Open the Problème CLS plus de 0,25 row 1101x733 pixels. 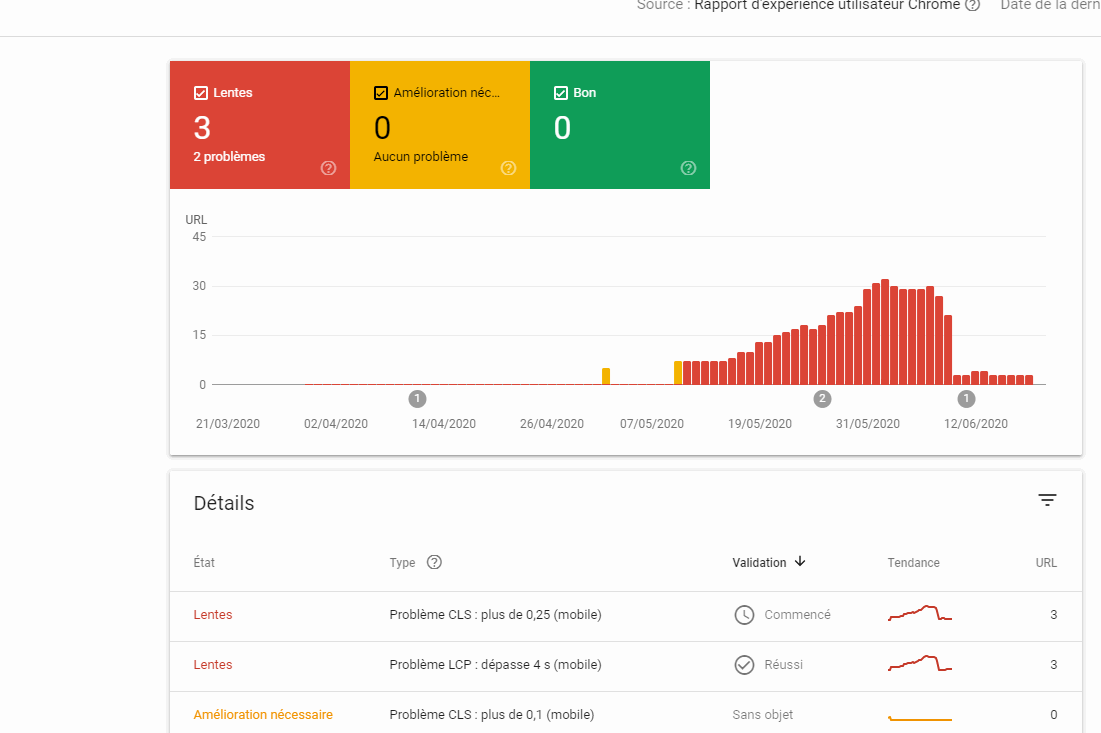coord(497,614)
